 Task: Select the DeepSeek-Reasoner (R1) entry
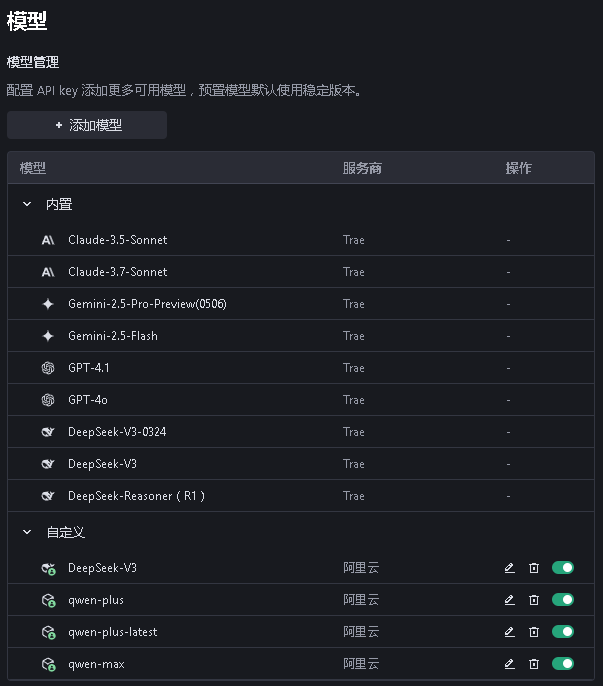136,496
